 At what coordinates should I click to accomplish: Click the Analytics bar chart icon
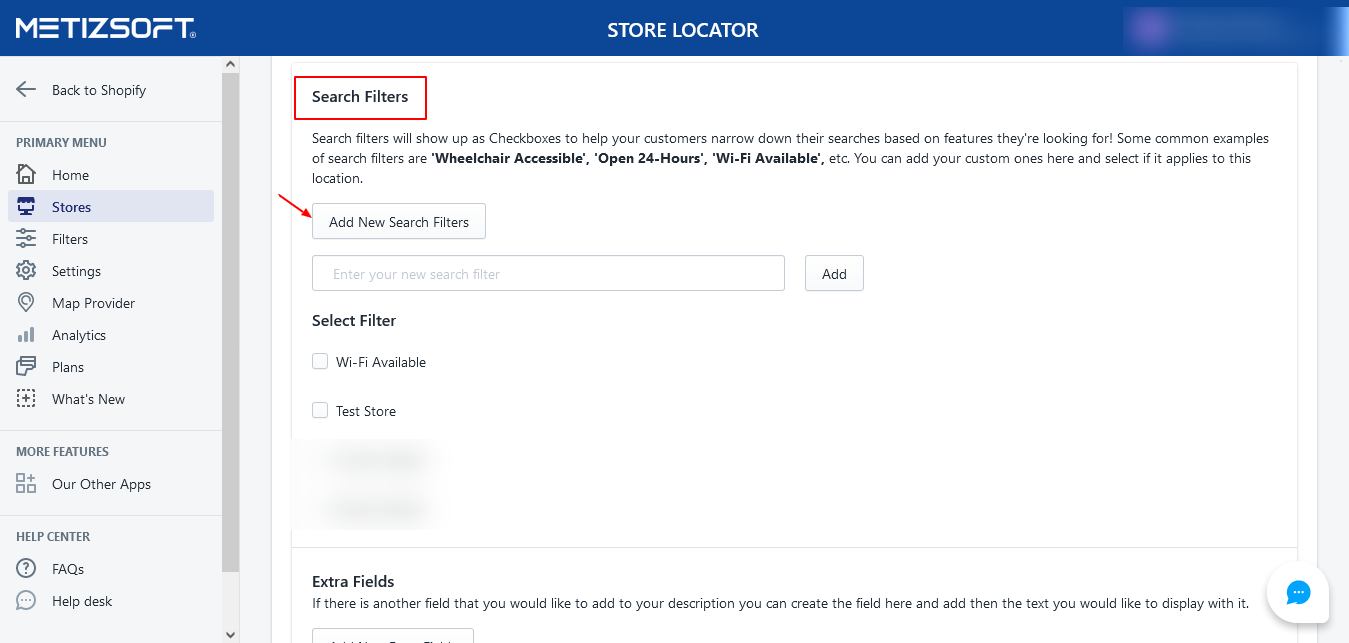pyautogui.click(x=26, y=335)
